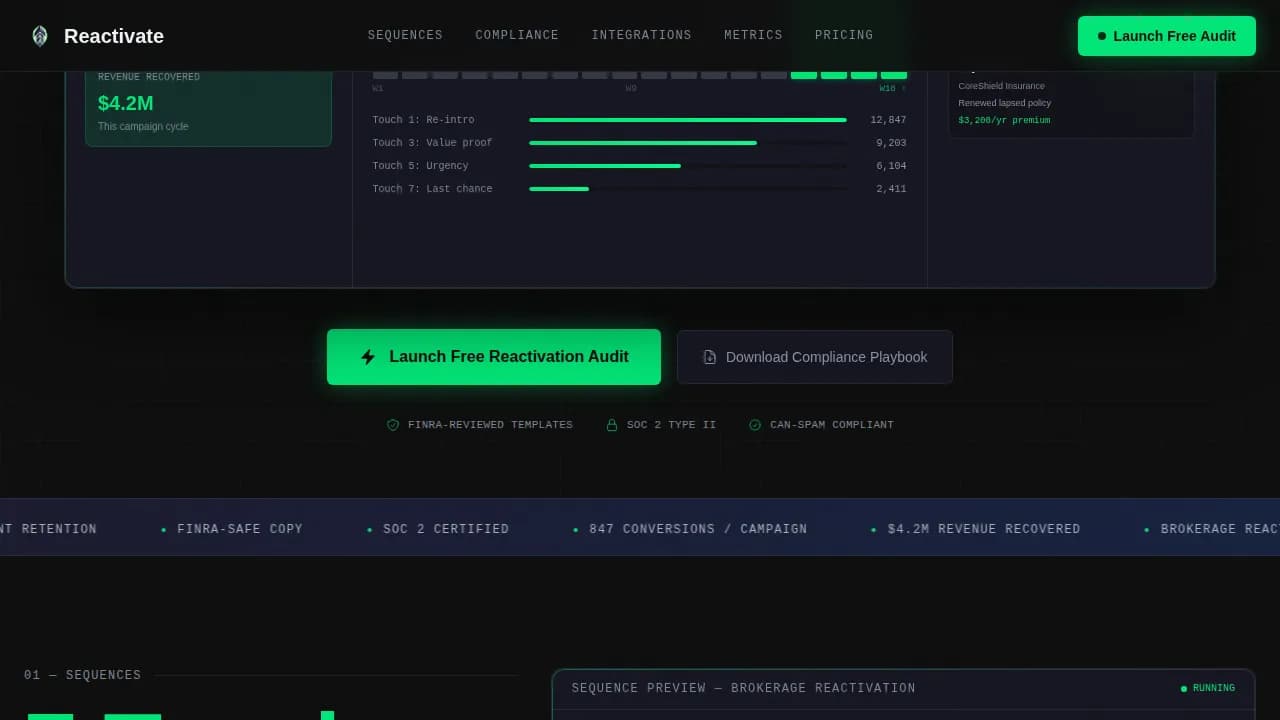Image resolution: width=1280 pixels, height=720 pixels.
Task: Select Metrics in the navigation
Action: pos(753,35)
